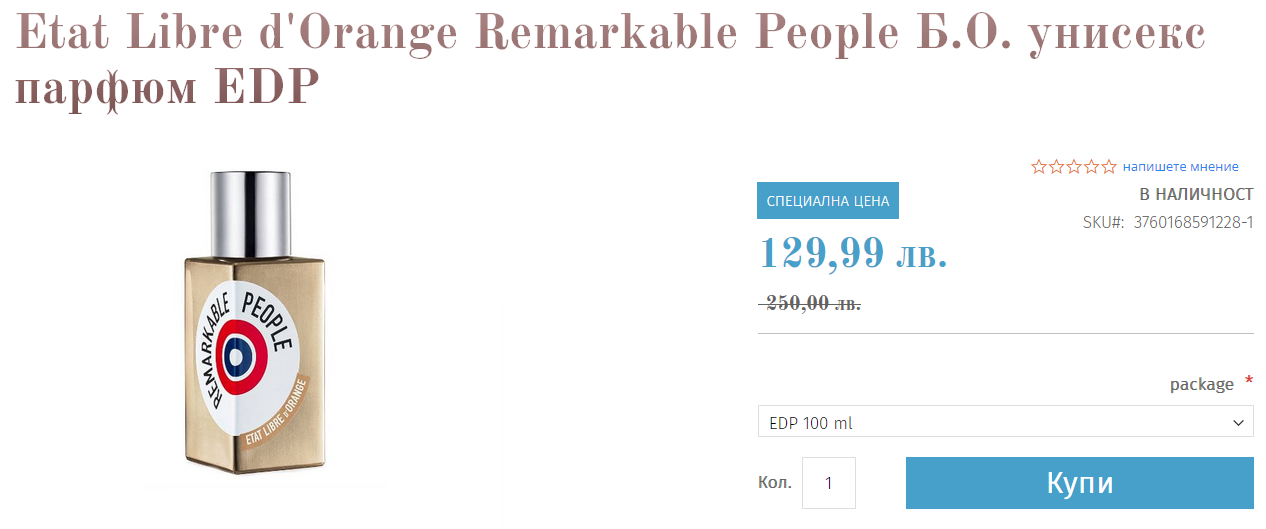Click the 'СПЕЦИАЛНА ЦЕНА' badge
1266x529 pixels.
click(x=828, y=201)
